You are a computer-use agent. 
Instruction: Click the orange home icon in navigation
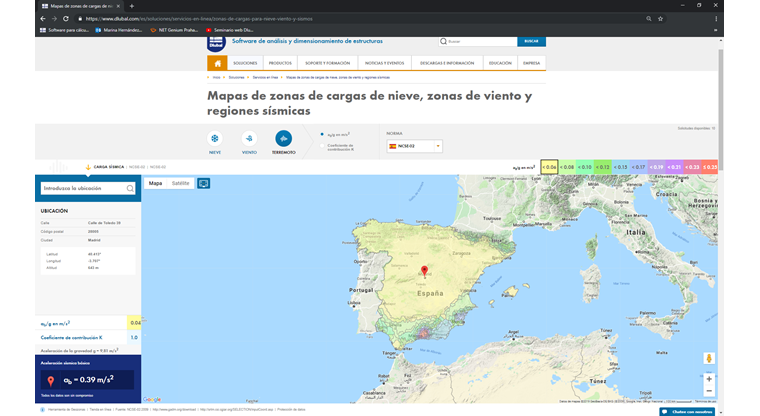coord(217,63)
